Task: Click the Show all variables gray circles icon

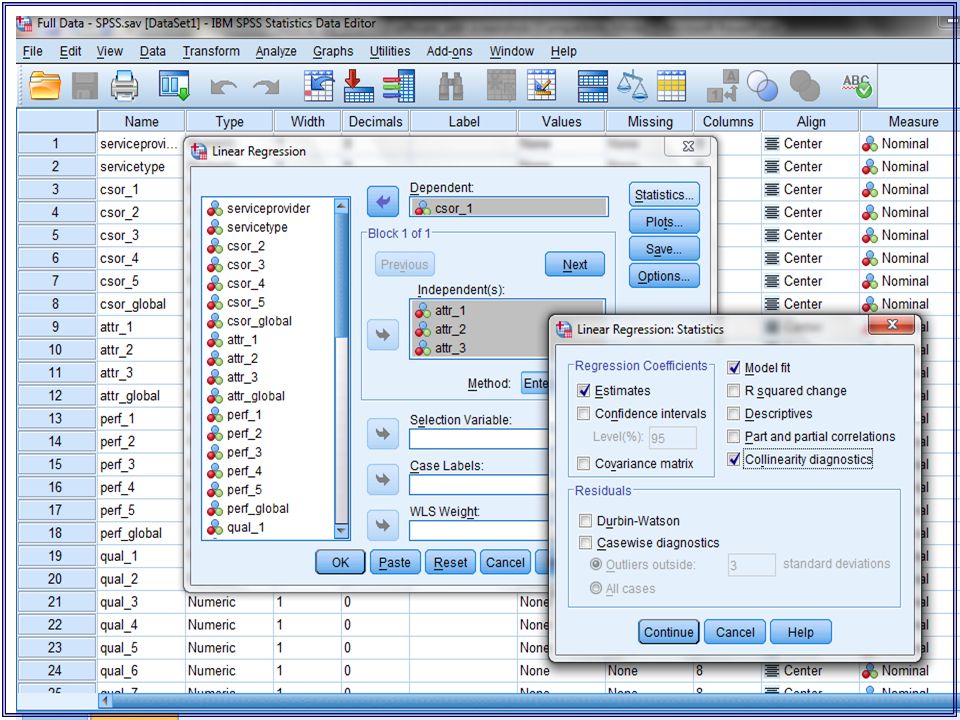Action: pos(804,86)
